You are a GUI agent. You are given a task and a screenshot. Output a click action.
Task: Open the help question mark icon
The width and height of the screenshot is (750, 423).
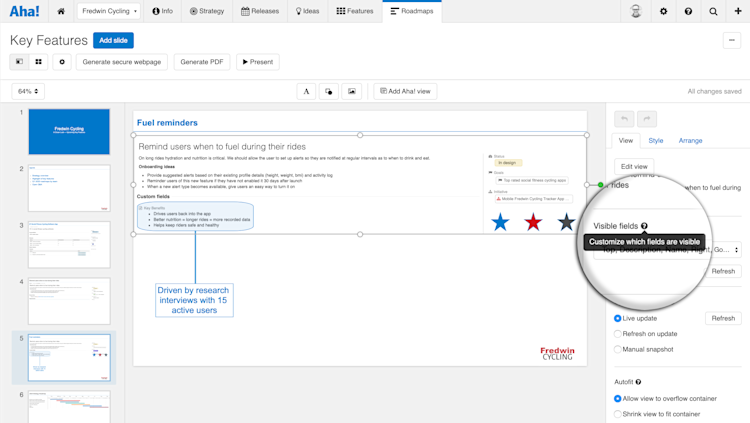click(688, 11)
